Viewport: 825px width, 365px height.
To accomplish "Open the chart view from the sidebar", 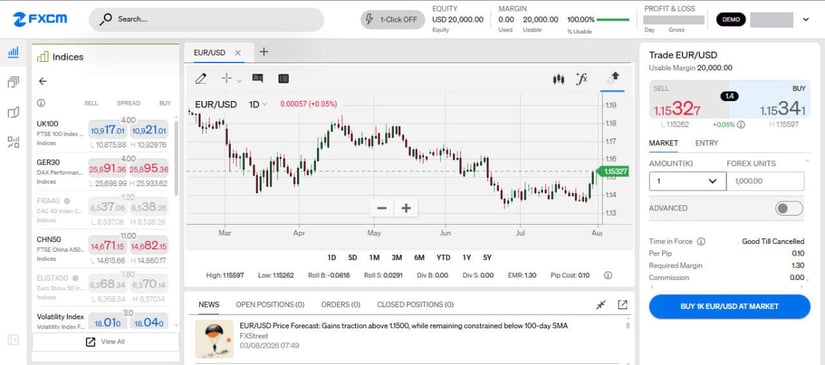I will coord(13,52).
